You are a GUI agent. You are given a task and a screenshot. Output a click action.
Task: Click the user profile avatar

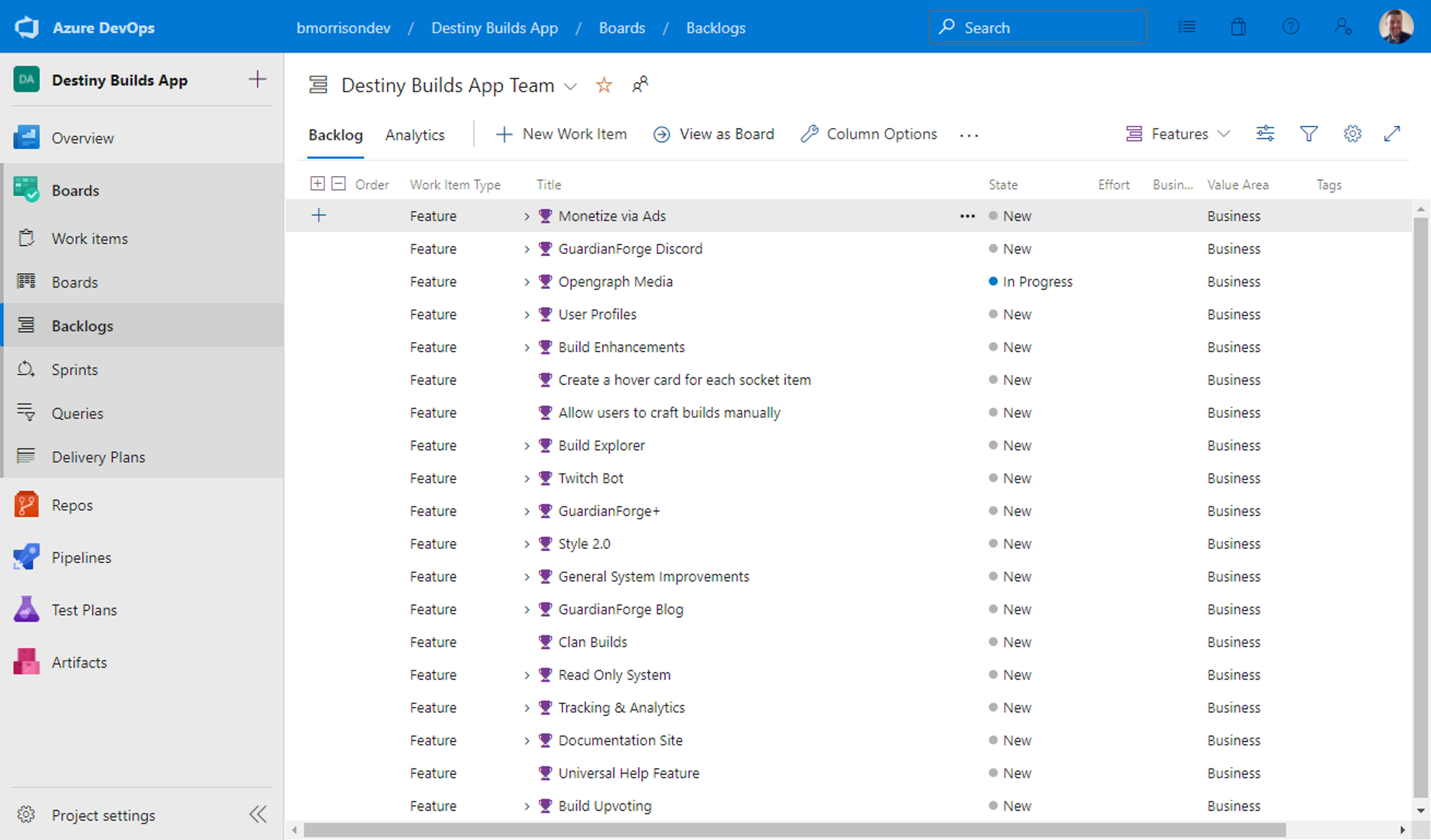pyautogui.click(x=1396, y=26)
